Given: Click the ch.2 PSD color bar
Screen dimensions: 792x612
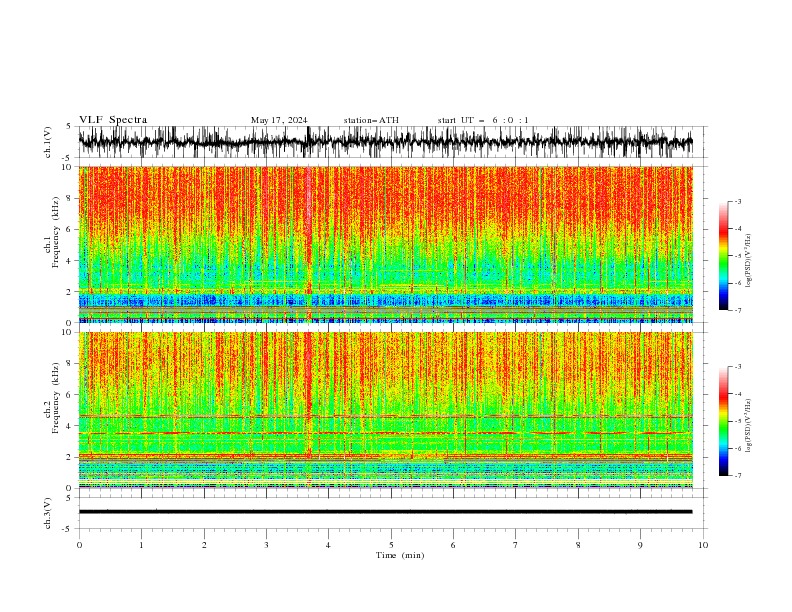Looking at the screenshot, I should pos(723,421).
